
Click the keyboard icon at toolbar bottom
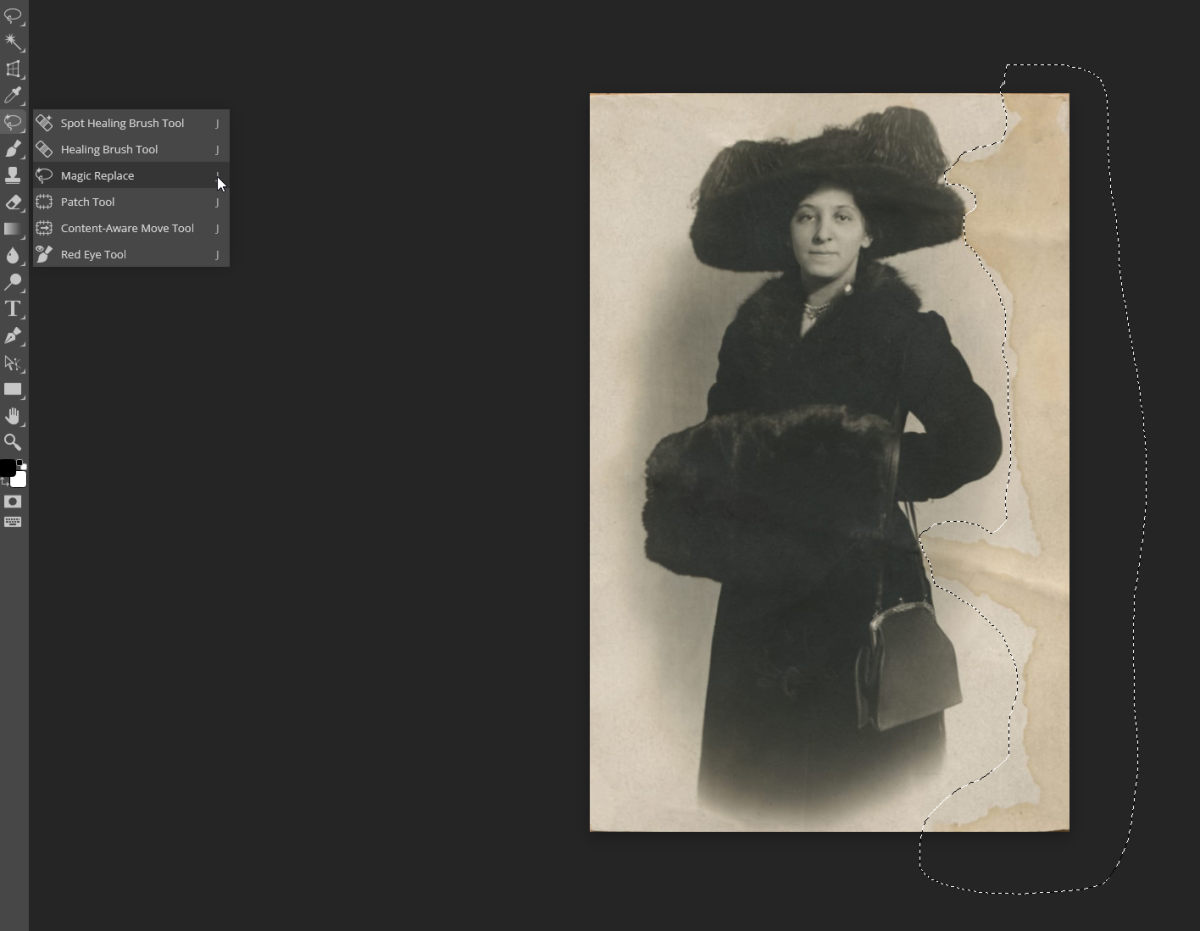[x=13, y=522]
